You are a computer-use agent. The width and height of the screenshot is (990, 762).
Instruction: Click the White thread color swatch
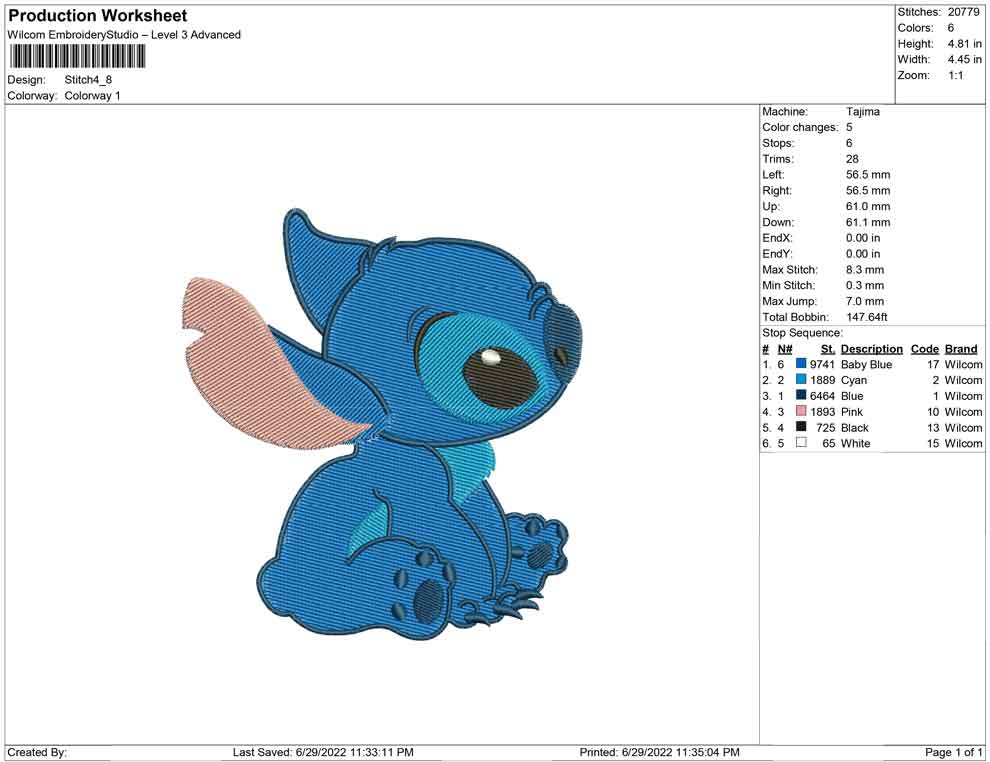coord(801,443)
